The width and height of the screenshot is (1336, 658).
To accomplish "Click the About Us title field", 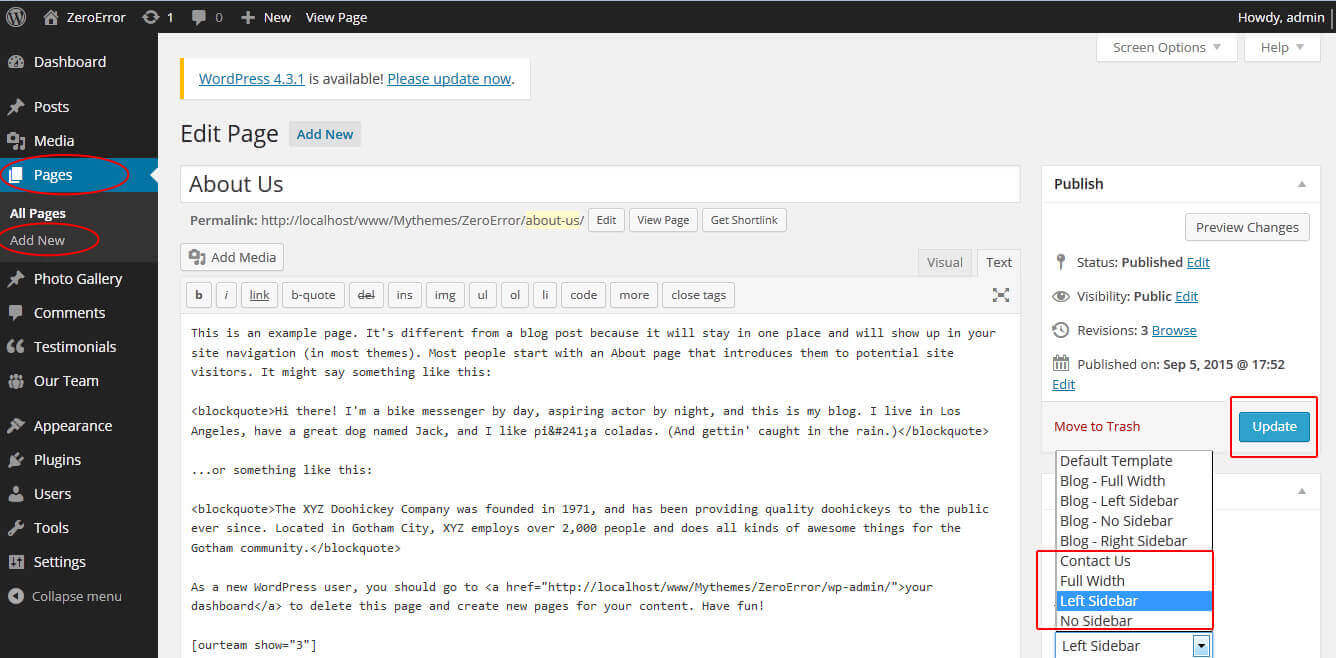I will [x=600, y=184].
